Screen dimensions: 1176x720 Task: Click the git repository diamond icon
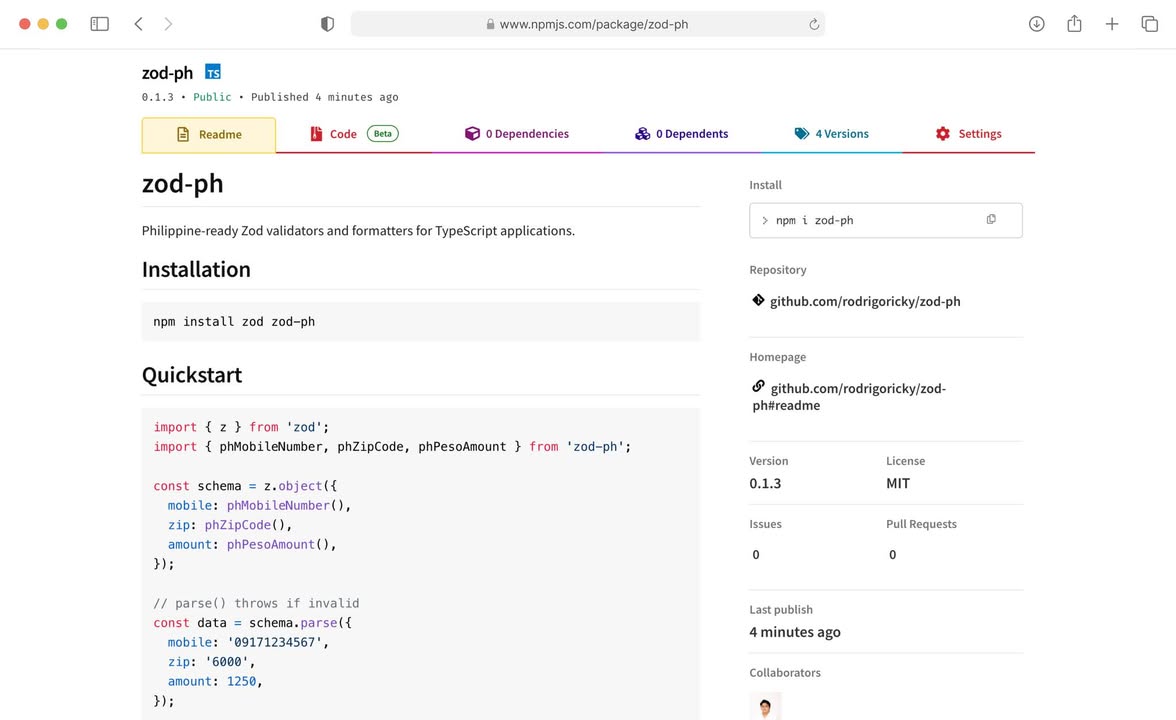click(758, 300)
